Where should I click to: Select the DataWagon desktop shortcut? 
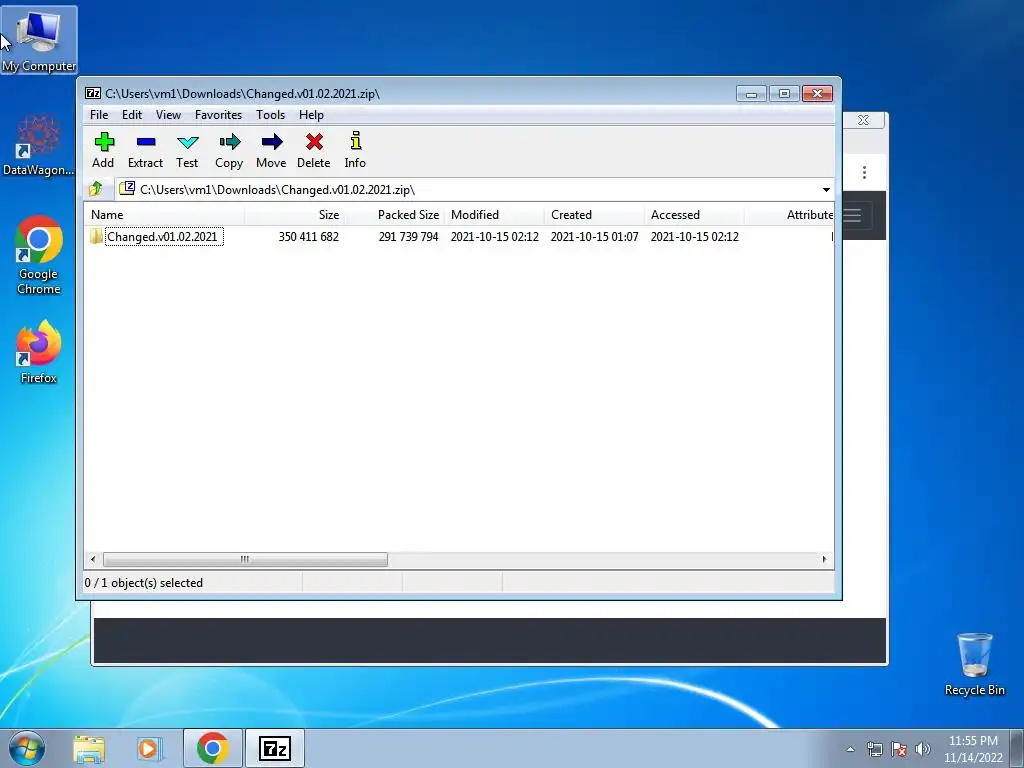tap(39, 145)
